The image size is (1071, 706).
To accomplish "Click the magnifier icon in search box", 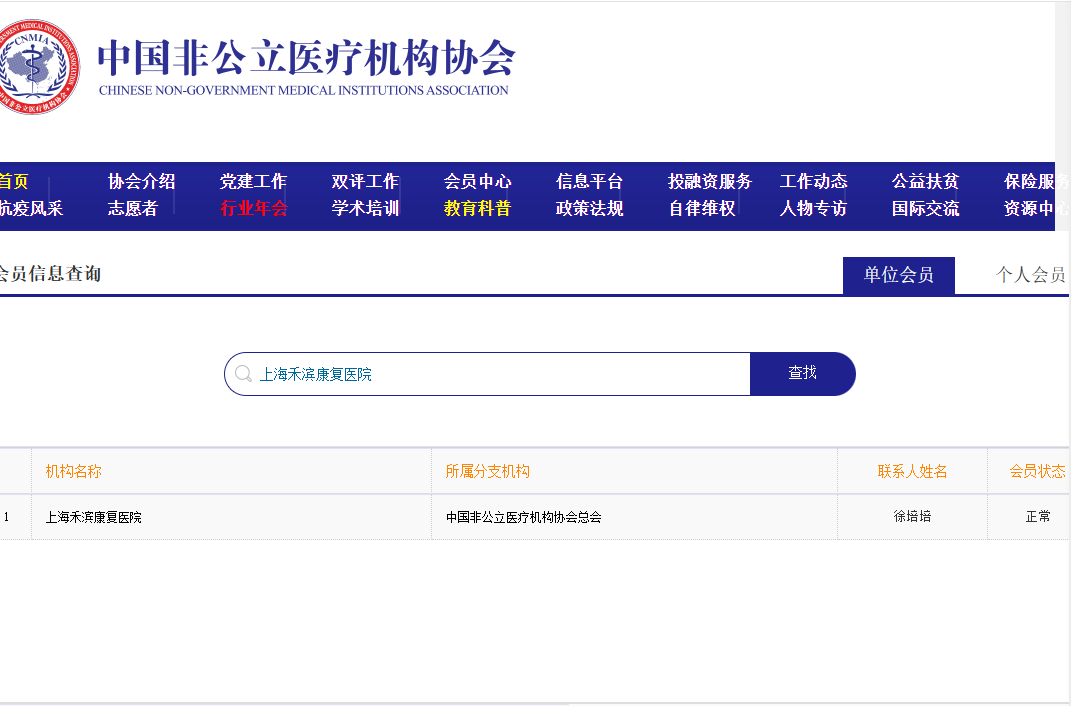I will click(x=243, y=374).
